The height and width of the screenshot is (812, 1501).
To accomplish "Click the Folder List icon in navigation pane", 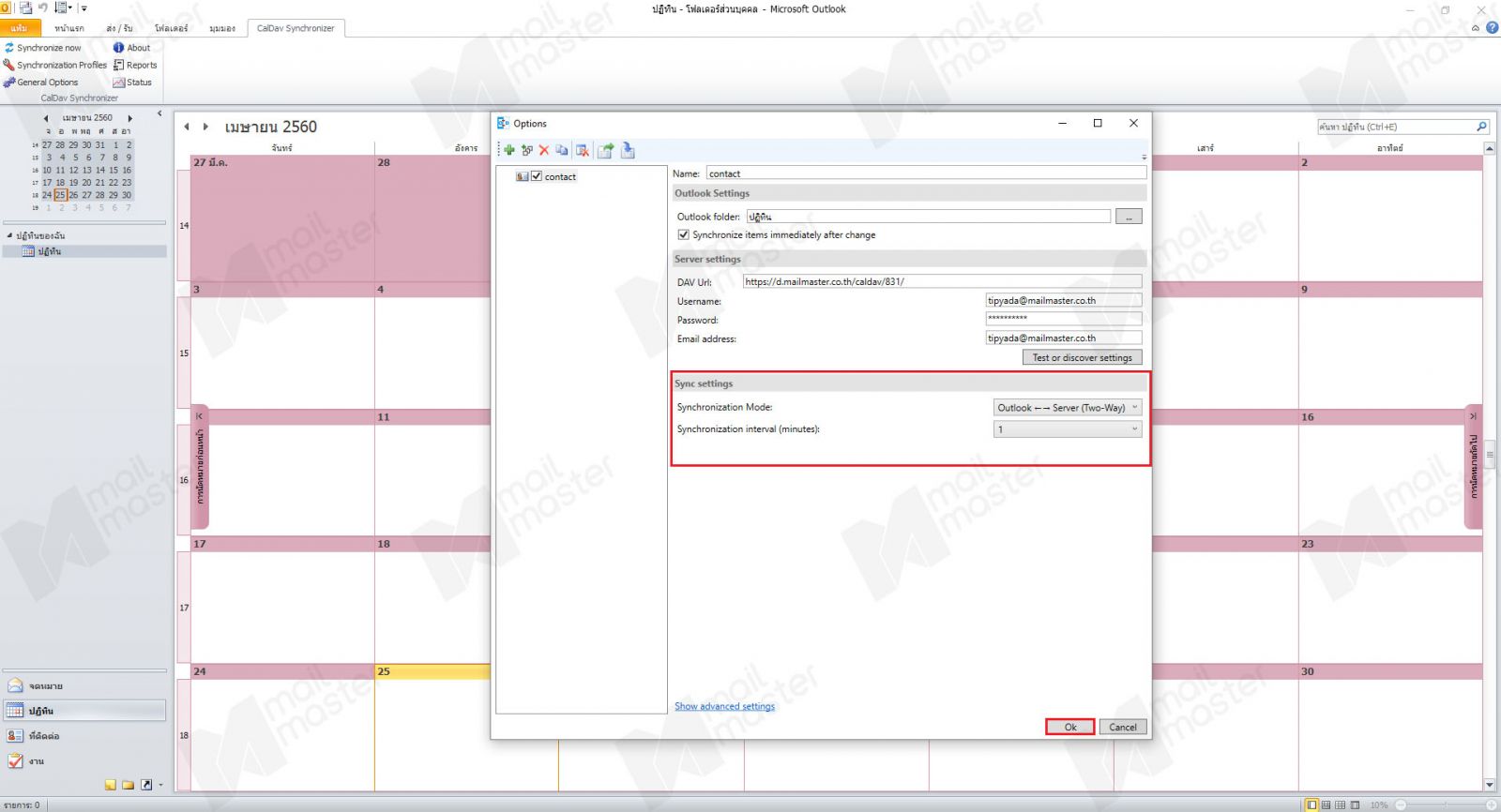I will (129, 785).
